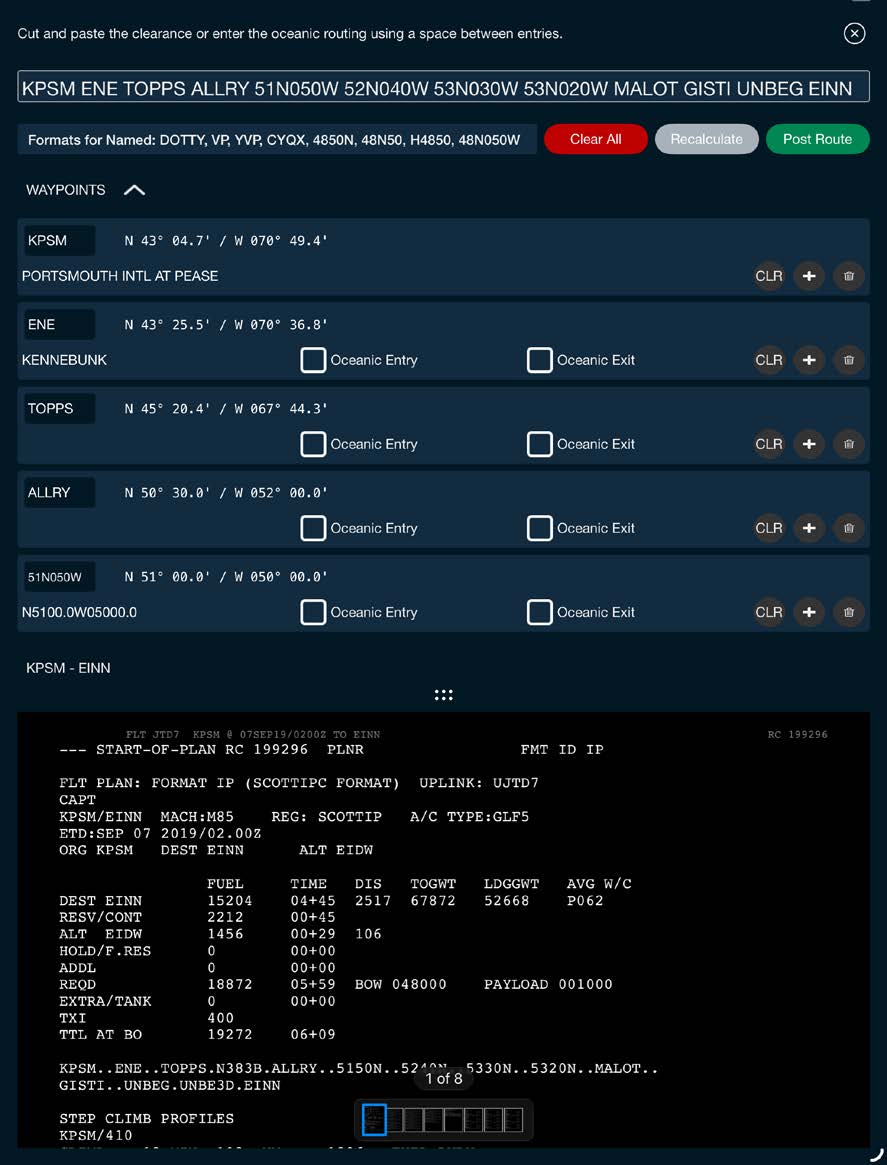
Task: Add a waypoint after ALLRY
Action: point(809,528)
